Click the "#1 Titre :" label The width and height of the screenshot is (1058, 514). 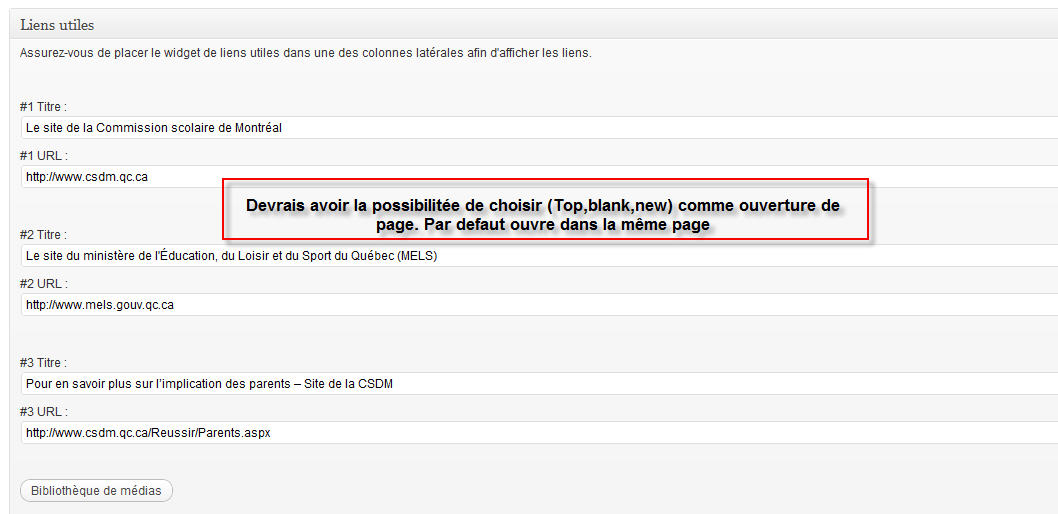tap(43, 107)
